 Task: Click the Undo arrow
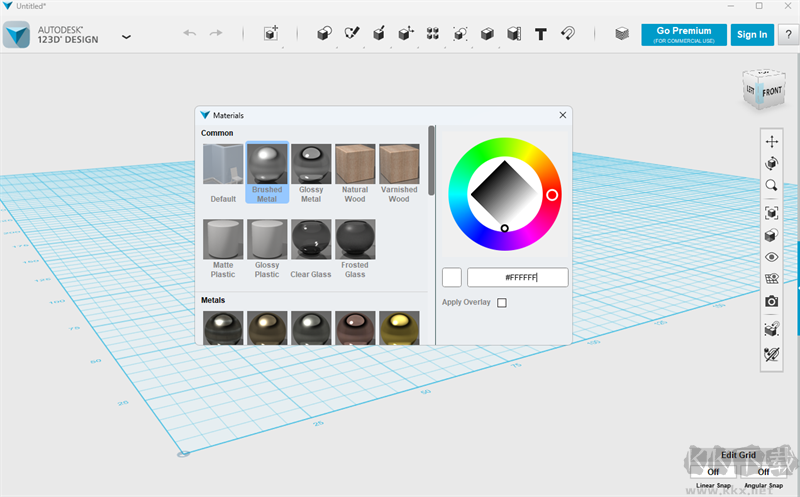tap(190, 34)
